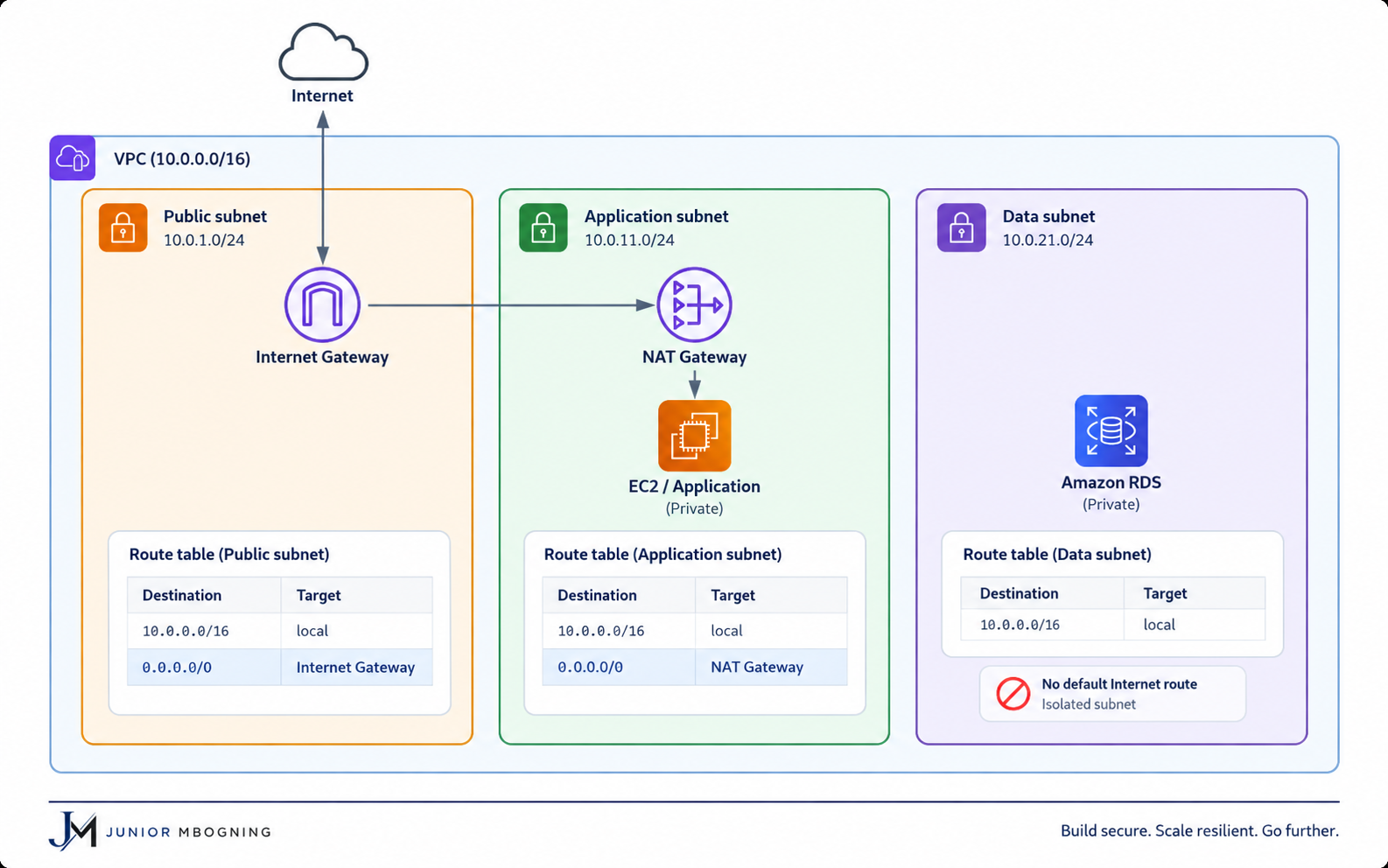Screen dimensions: 1388x868
Task: Click the VPC (10.0.0.0/16) label
Action: click(x=182, y=158)
